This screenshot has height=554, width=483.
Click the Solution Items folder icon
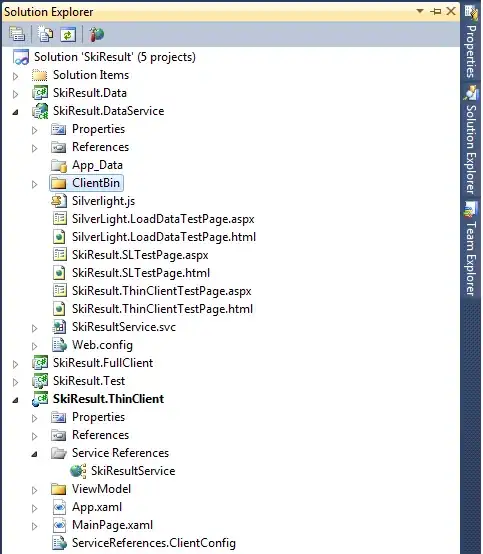click(39, 75)
